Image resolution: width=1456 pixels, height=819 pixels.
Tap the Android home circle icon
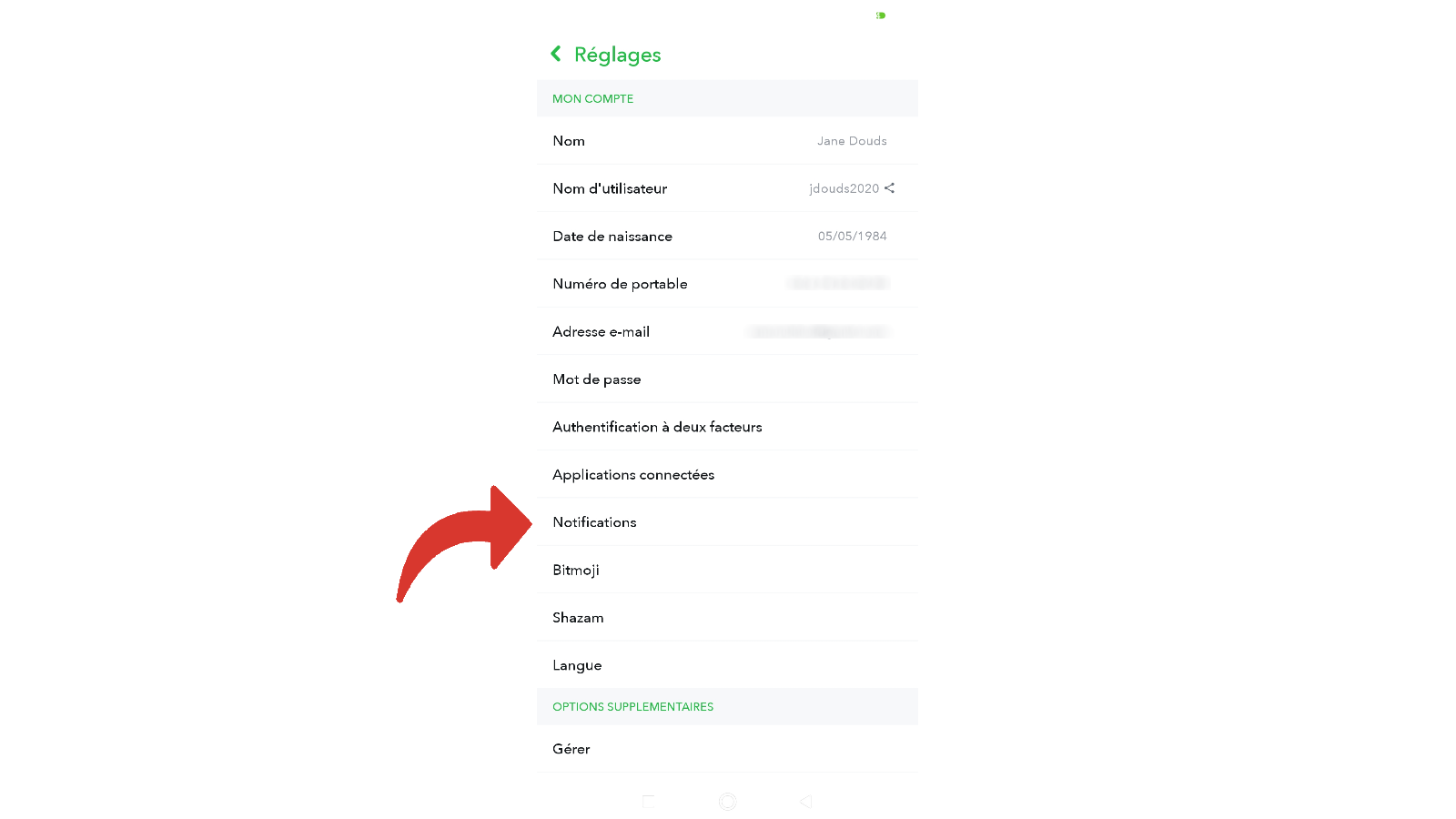(x=727, y=802)
